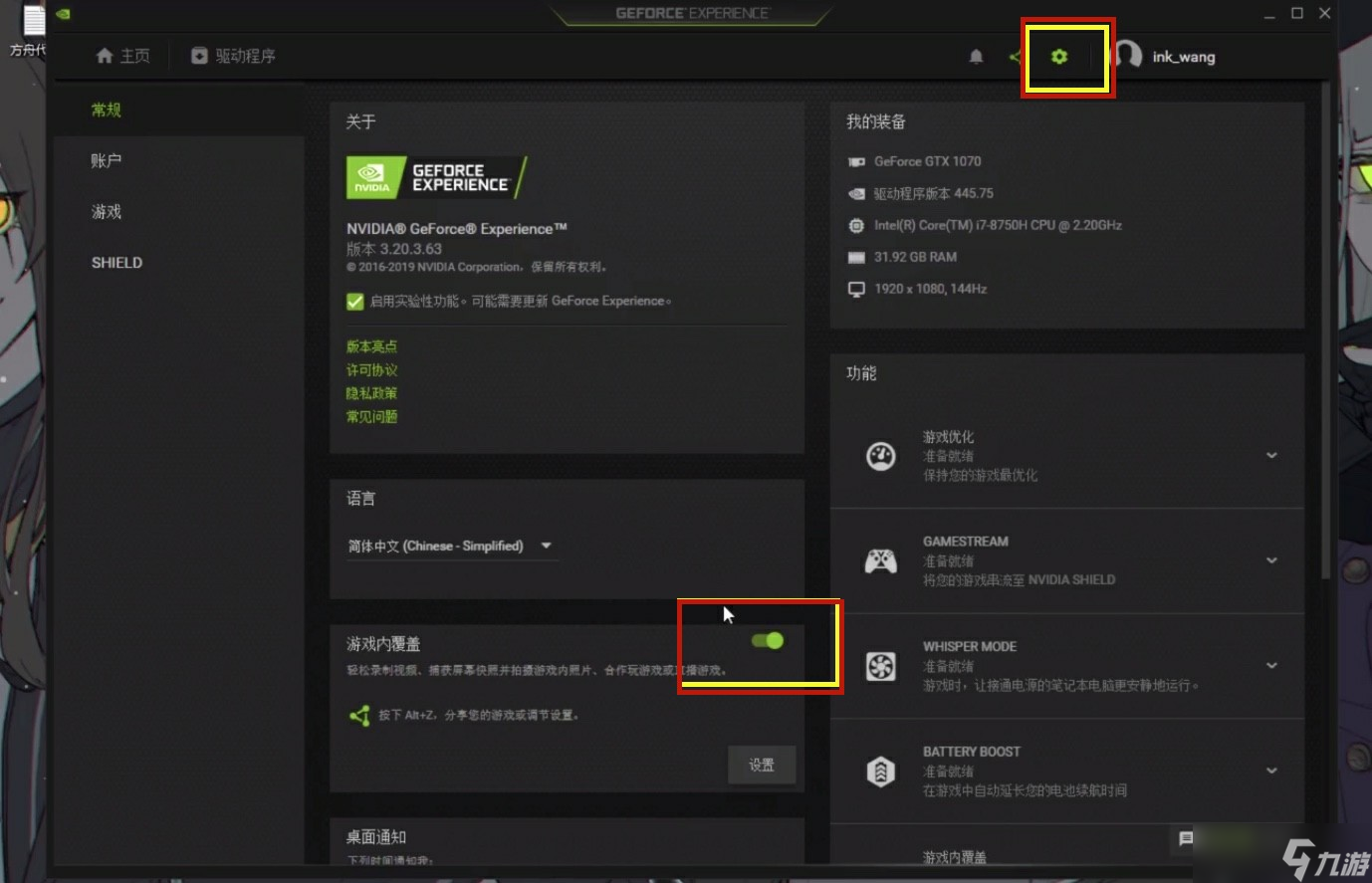Image resolution: width=1372 pixels, height=883 pixels.
Task: Expand the WHISPER MODE feature row
Action: (x=1271, y=665)
